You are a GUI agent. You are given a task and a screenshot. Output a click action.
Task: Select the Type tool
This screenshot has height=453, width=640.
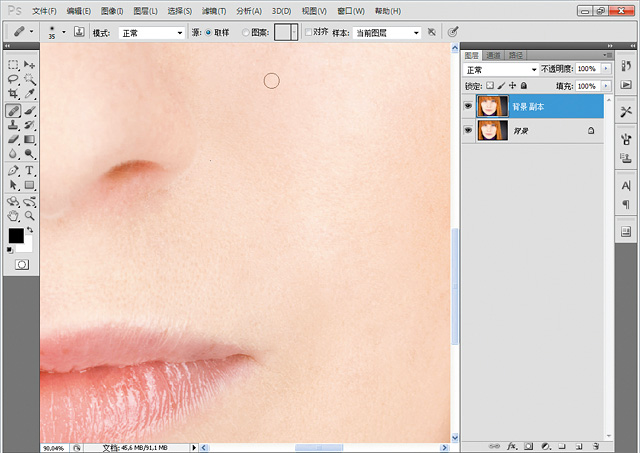coord(29,170)
